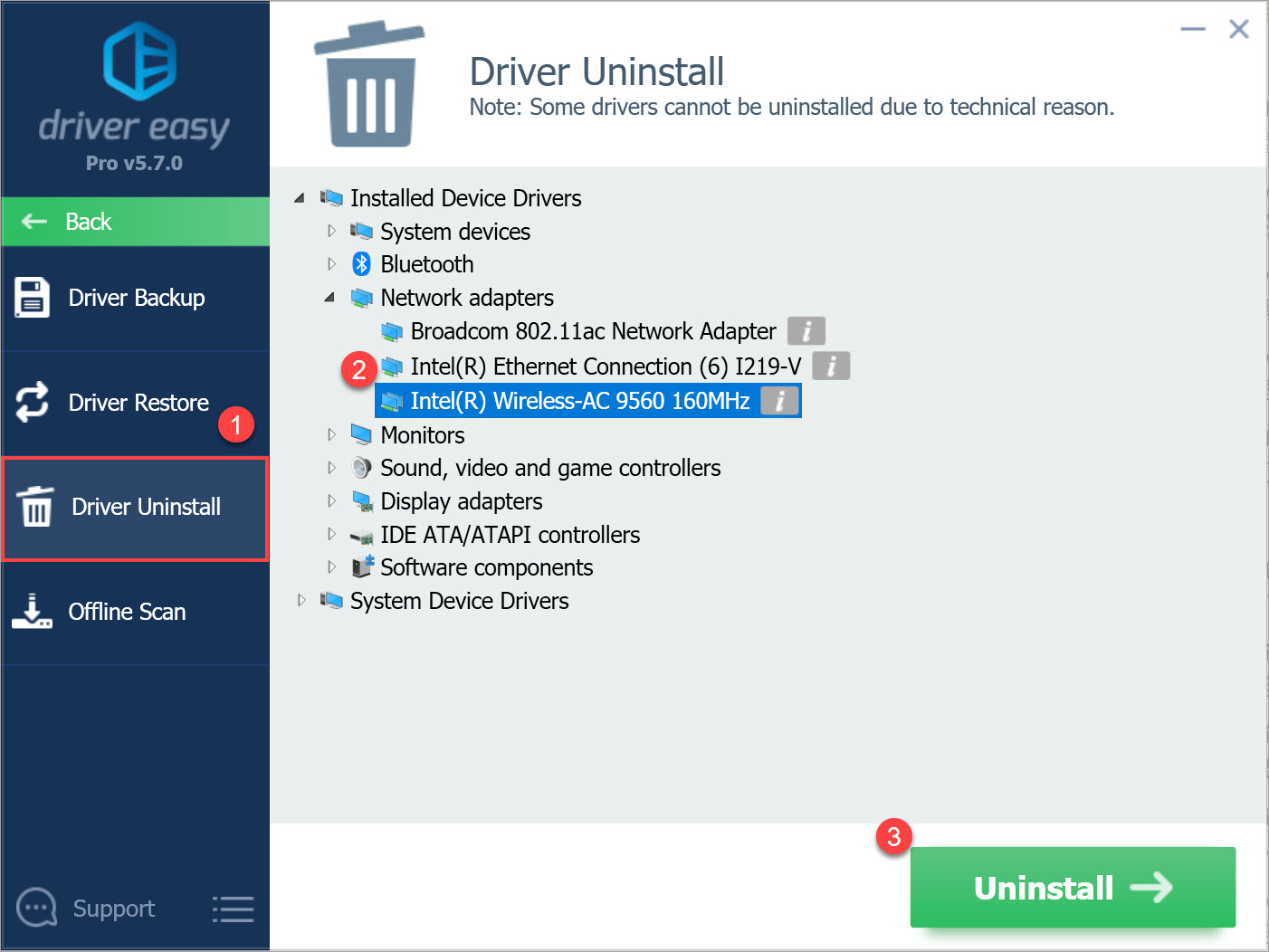
Task: Close the Driver Easy window
Action: click(1239, 29)
